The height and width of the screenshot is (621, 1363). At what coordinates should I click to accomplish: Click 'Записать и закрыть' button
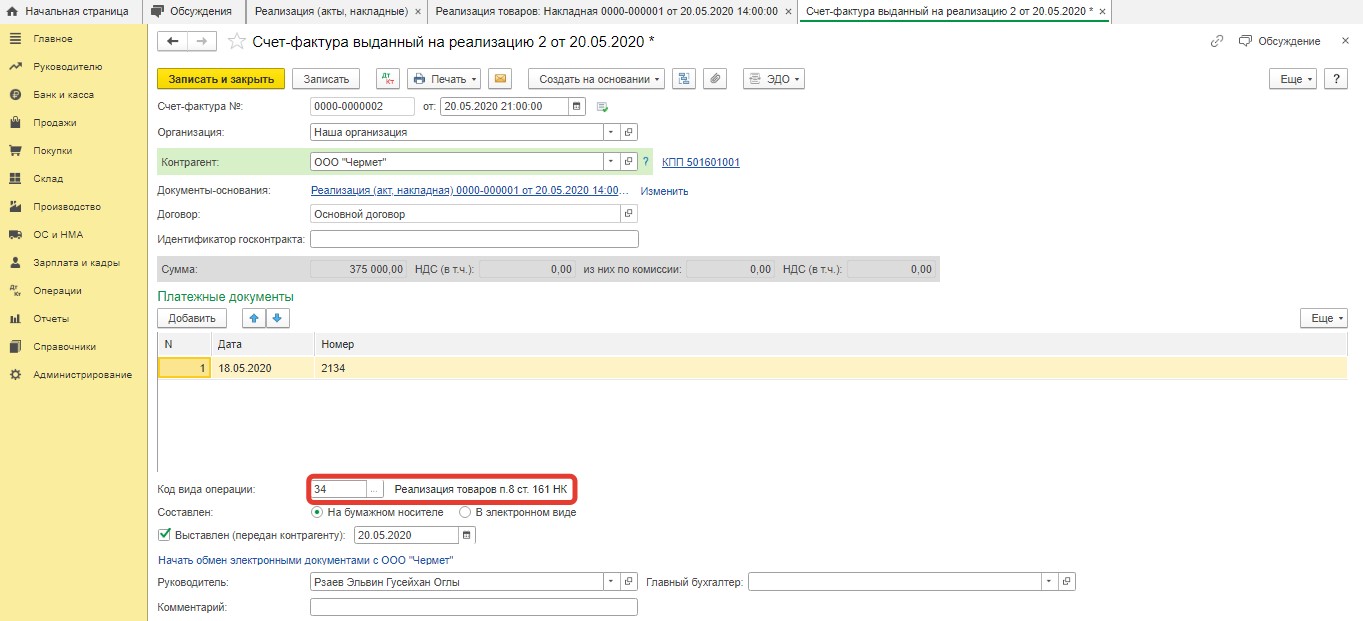pos(221,79)
